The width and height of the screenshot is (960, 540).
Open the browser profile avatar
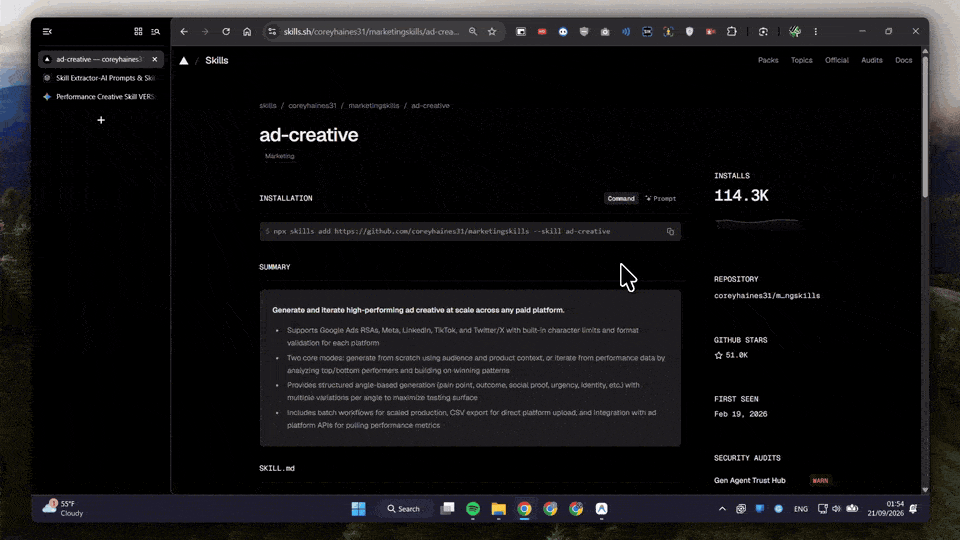coord(795,31)
